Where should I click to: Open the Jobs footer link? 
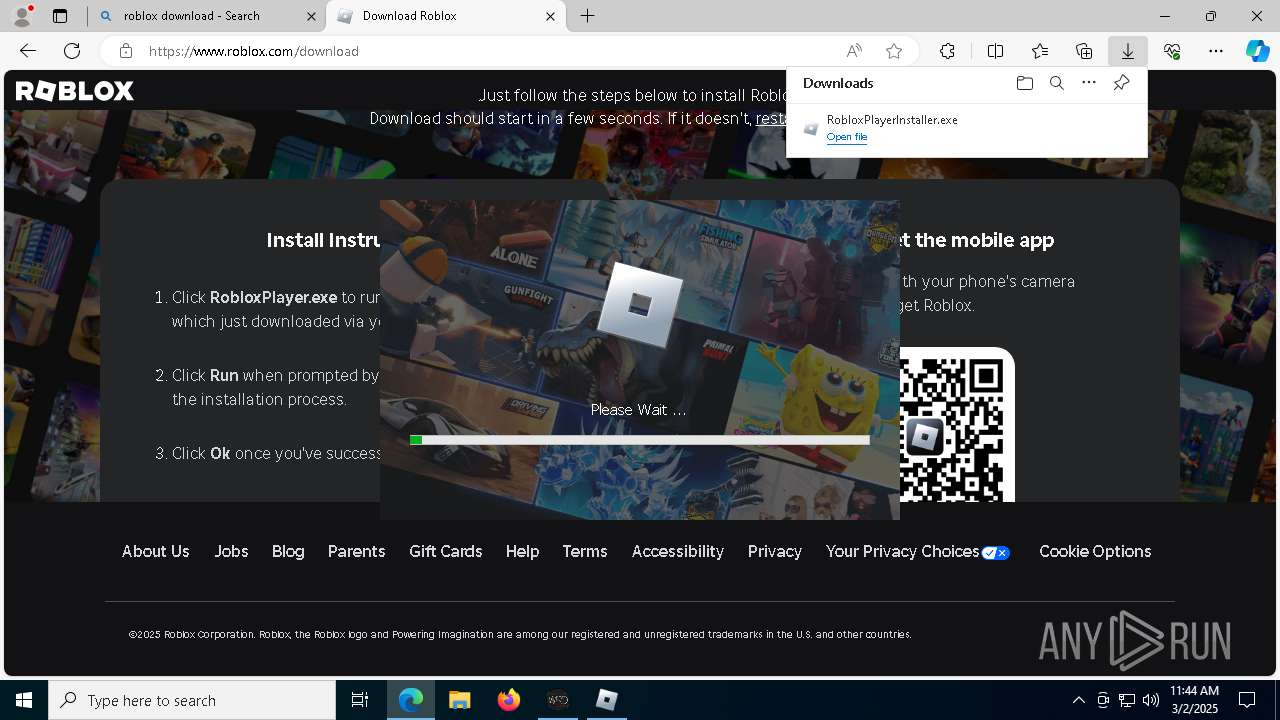tap(231, 552)
